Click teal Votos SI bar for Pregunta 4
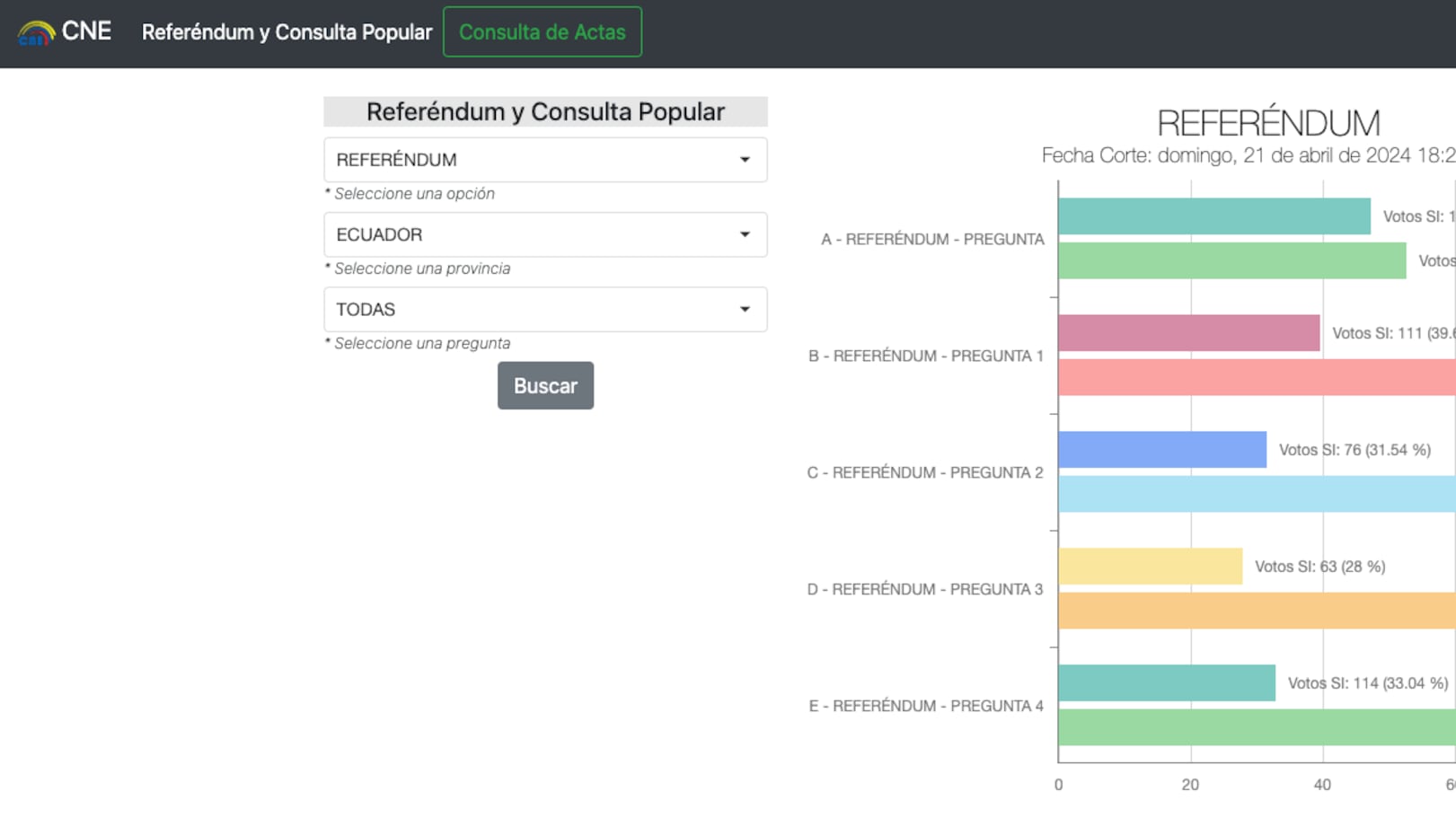 (1166, 683)
